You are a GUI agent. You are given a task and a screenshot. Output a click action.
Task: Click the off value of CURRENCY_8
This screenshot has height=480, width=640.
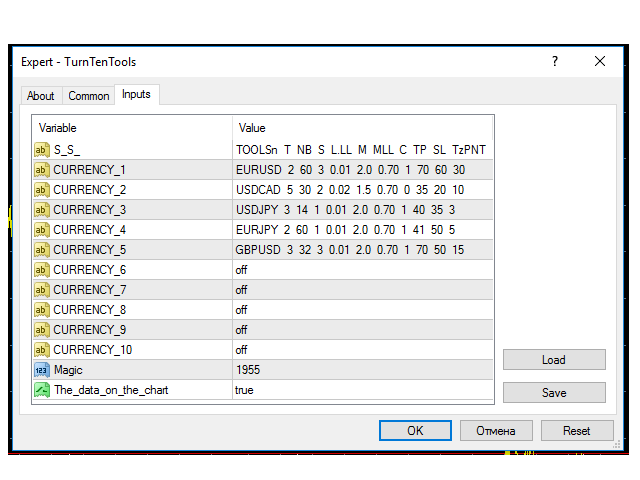tap(241, 310)
